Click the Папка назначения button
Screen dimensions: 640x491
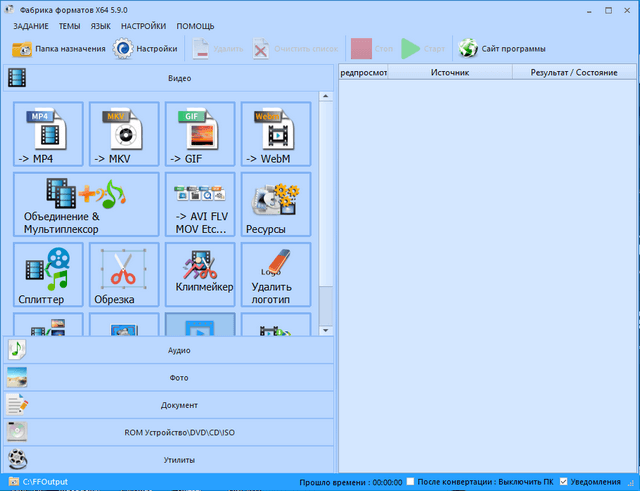click(x=58, y=48)
